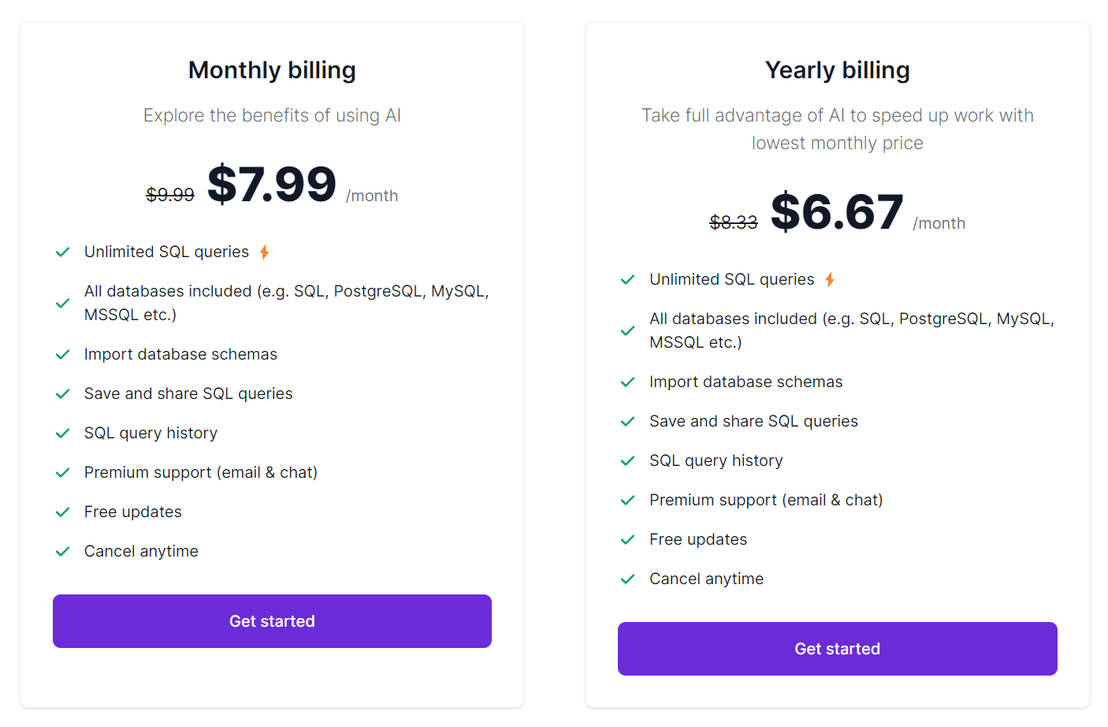
Task: Click checkmark next to Save and share SQL queries
Action: point(62,393)
